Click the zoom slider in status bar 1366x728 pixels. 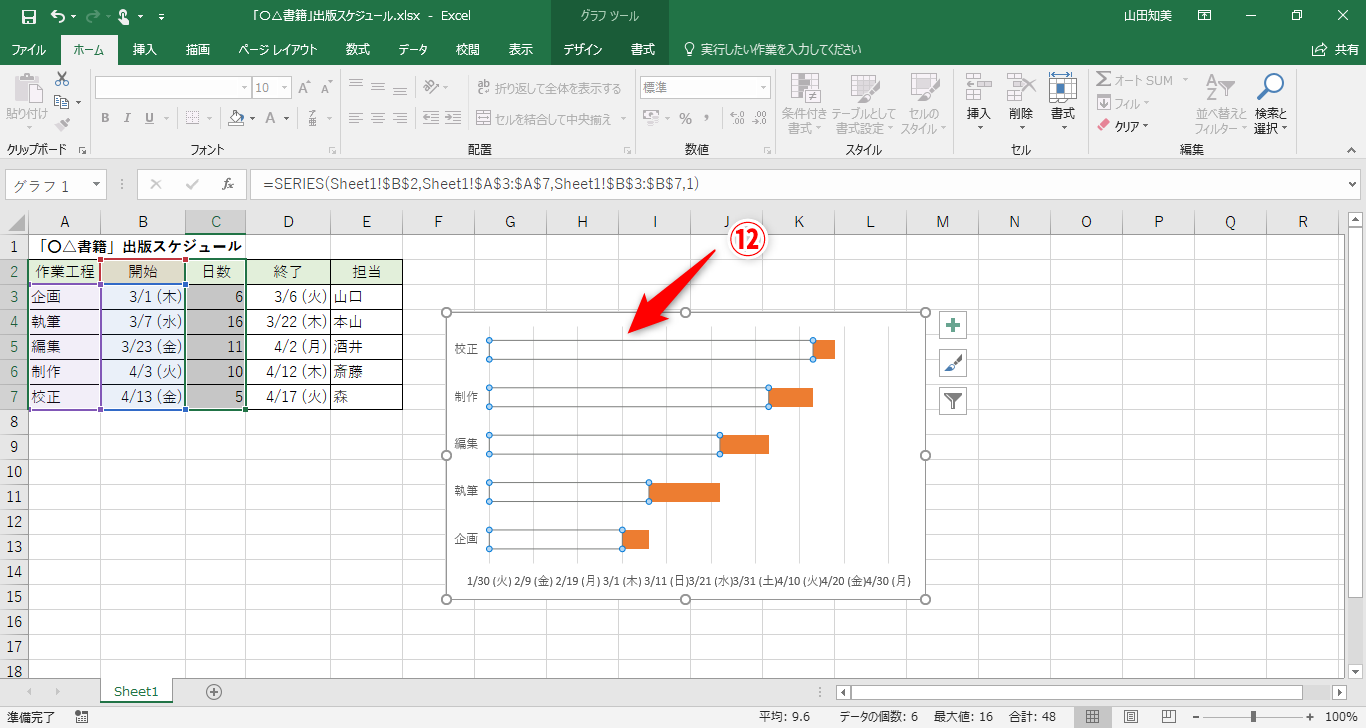tap(1253, 717)
